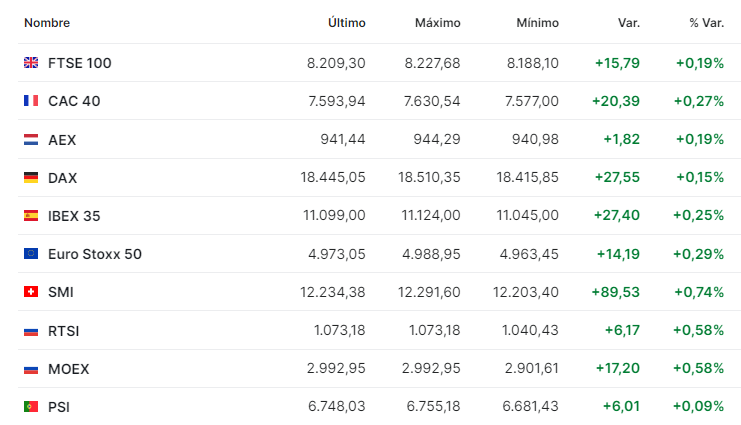Click the German flag icon beside DAX

[31, 178]
